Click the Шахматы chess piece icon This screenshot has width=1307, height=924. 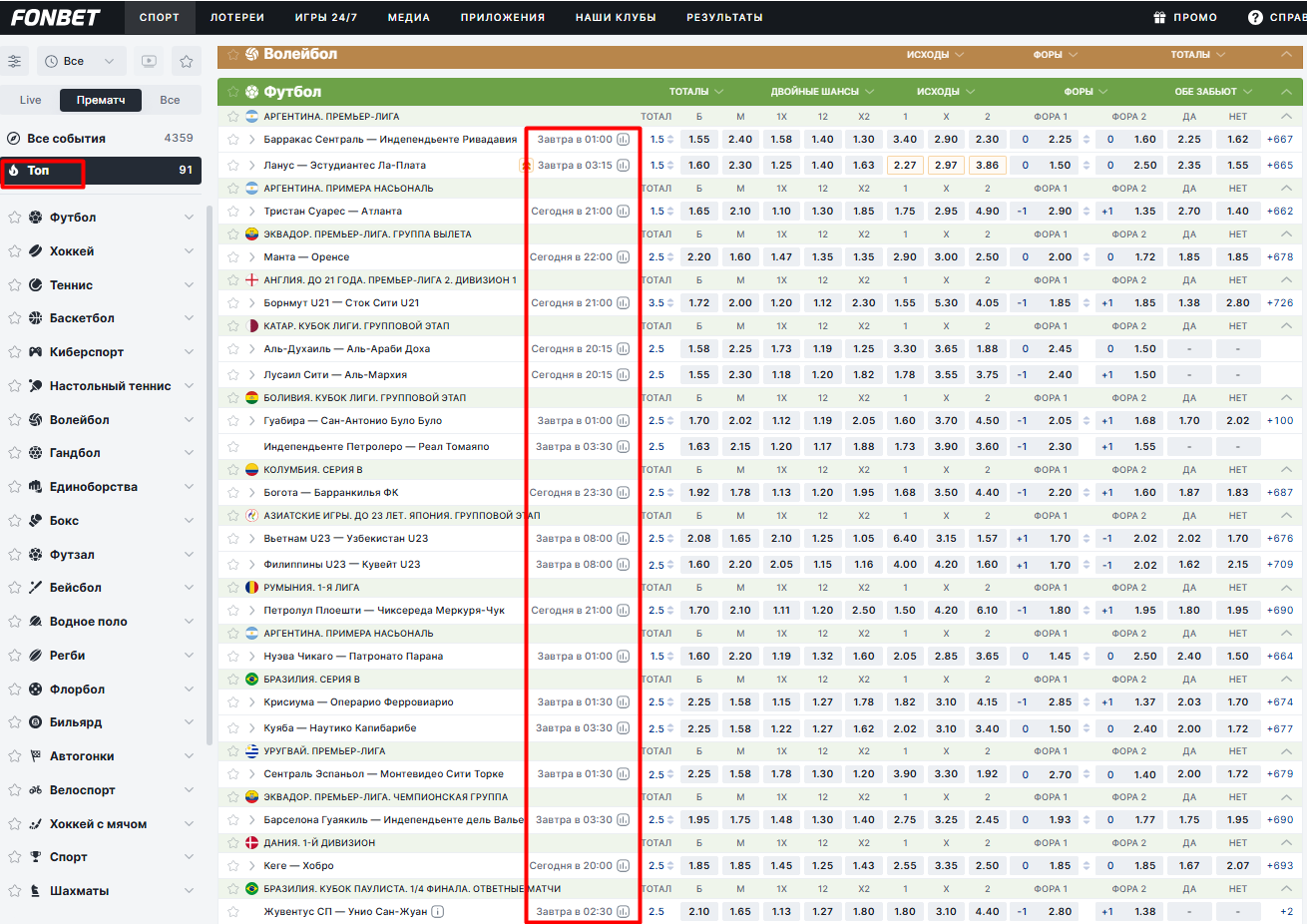36,891
